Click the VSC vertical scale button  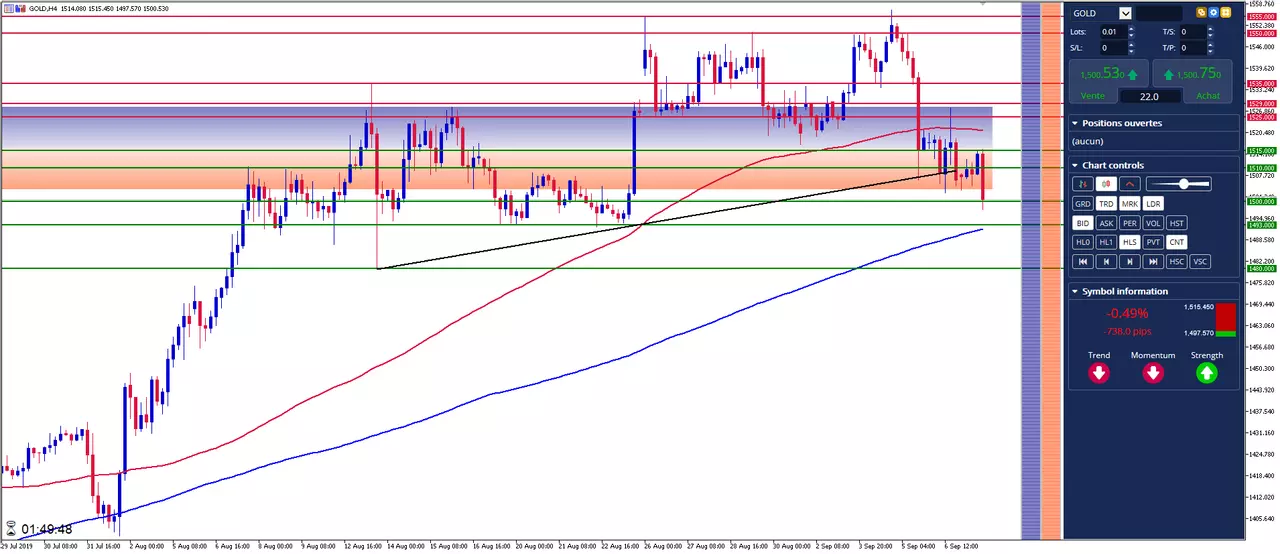tap(1201, 261)
